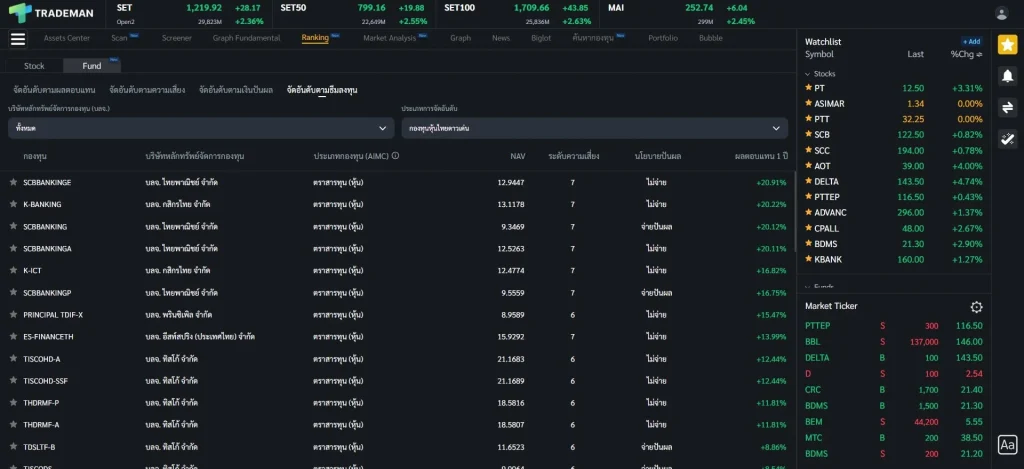Collapse the Stocks group in Watchlist
Screen dimensions: 1024x469
click(x=809, y=74)
